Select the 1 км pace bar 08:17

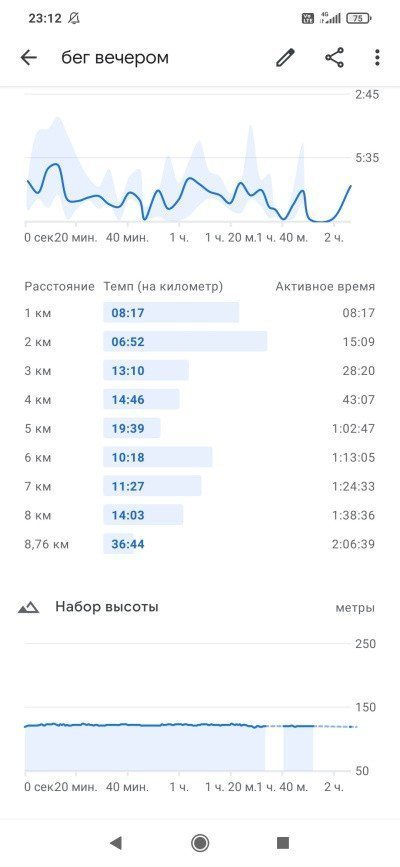point(171,313)
